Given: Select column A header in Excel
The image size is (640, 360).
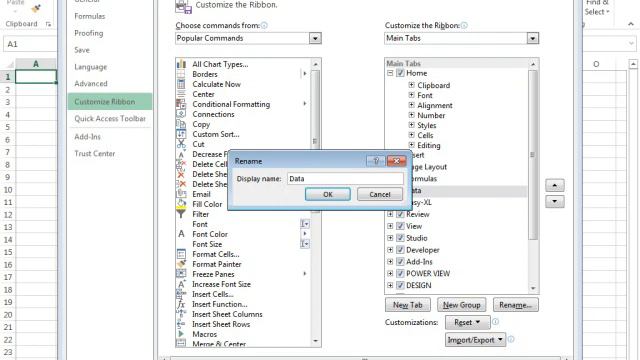Looking at the screenshot, I should (x=36, y=64).
